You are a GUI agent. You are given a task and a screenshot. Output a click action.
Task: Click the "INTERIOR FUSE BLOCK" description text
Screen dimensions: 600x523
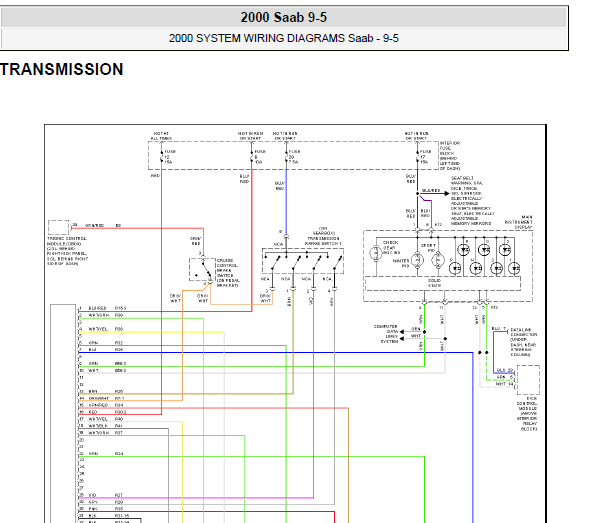(450, 156)
